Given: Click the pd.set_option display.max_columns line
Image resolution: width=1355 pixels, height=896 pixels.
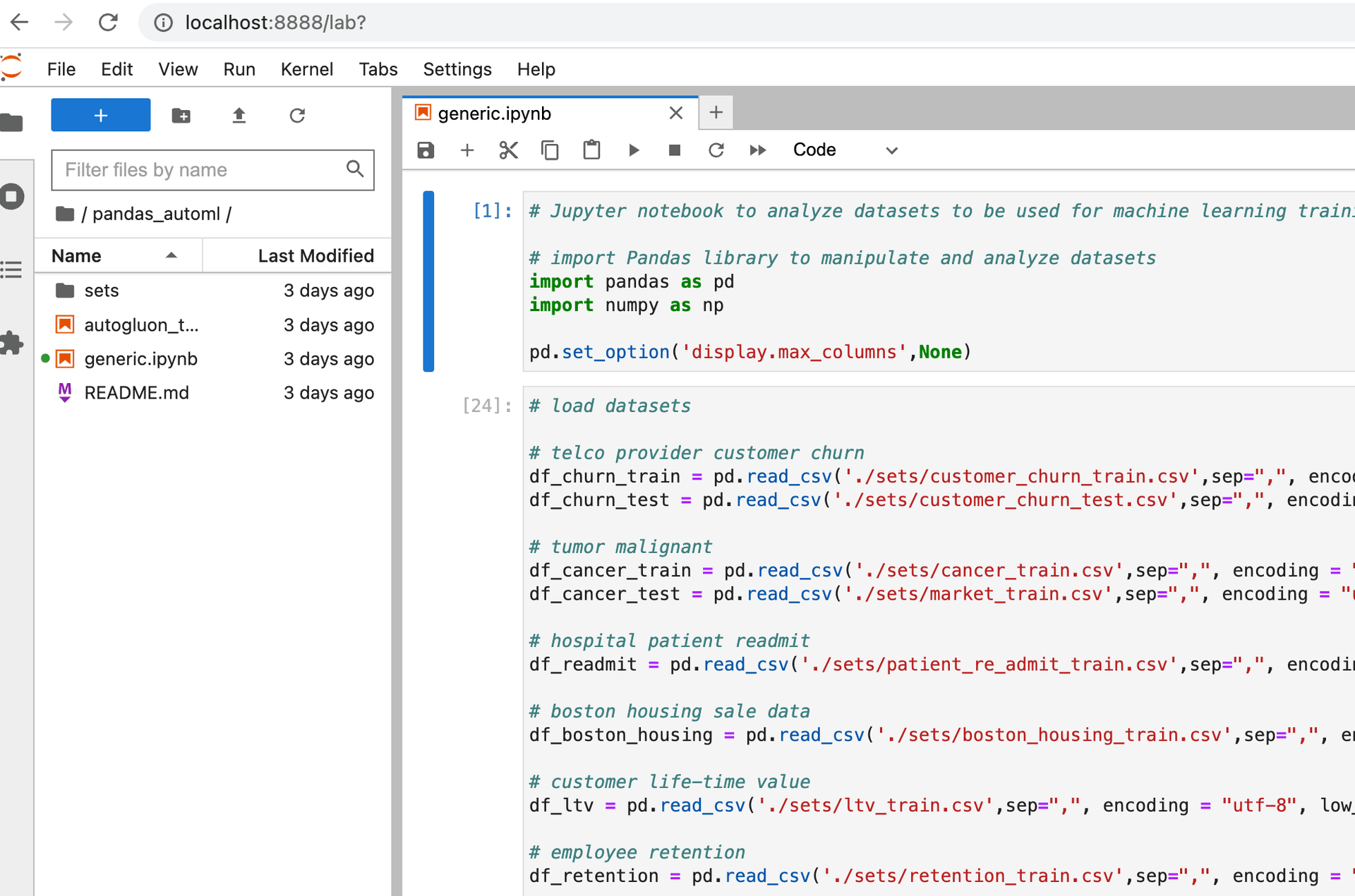Looking at the screenshot, I should pos(750,352).
